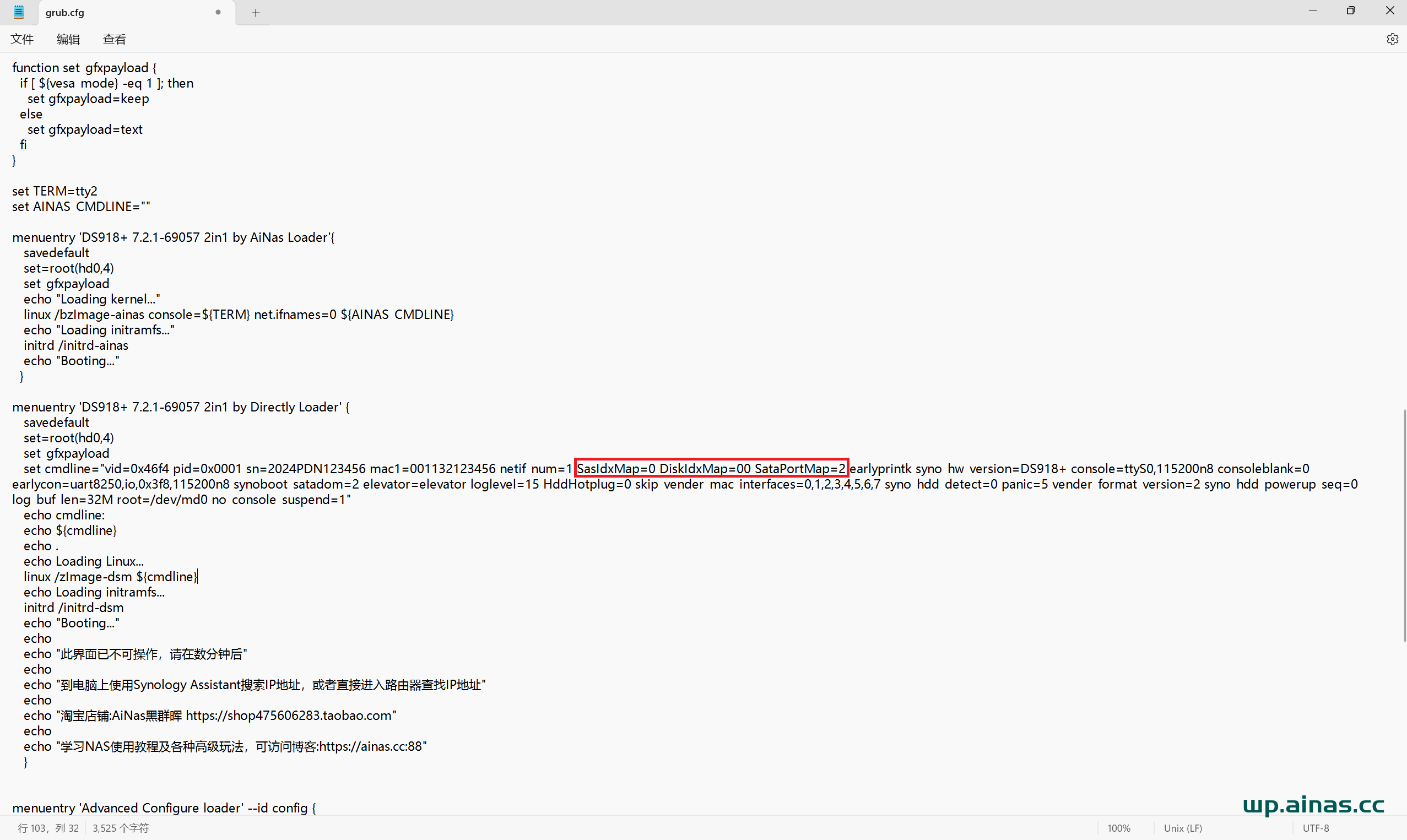Click the unsaved-changes dot on grub.cfg tab
The image size is (1407, 840).
[x=218, y=12]
